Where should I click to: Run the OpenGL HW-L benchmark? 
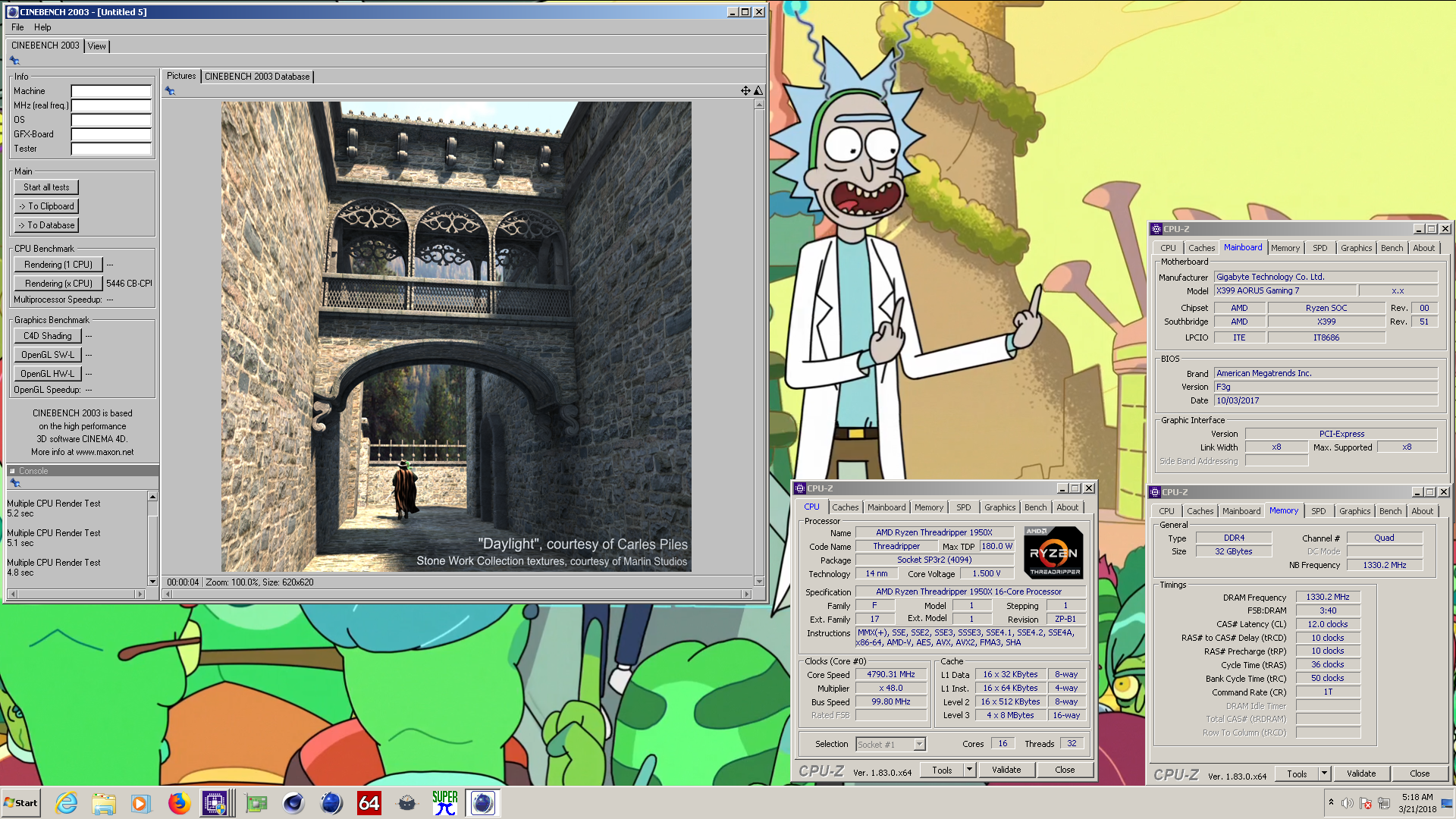48,374
